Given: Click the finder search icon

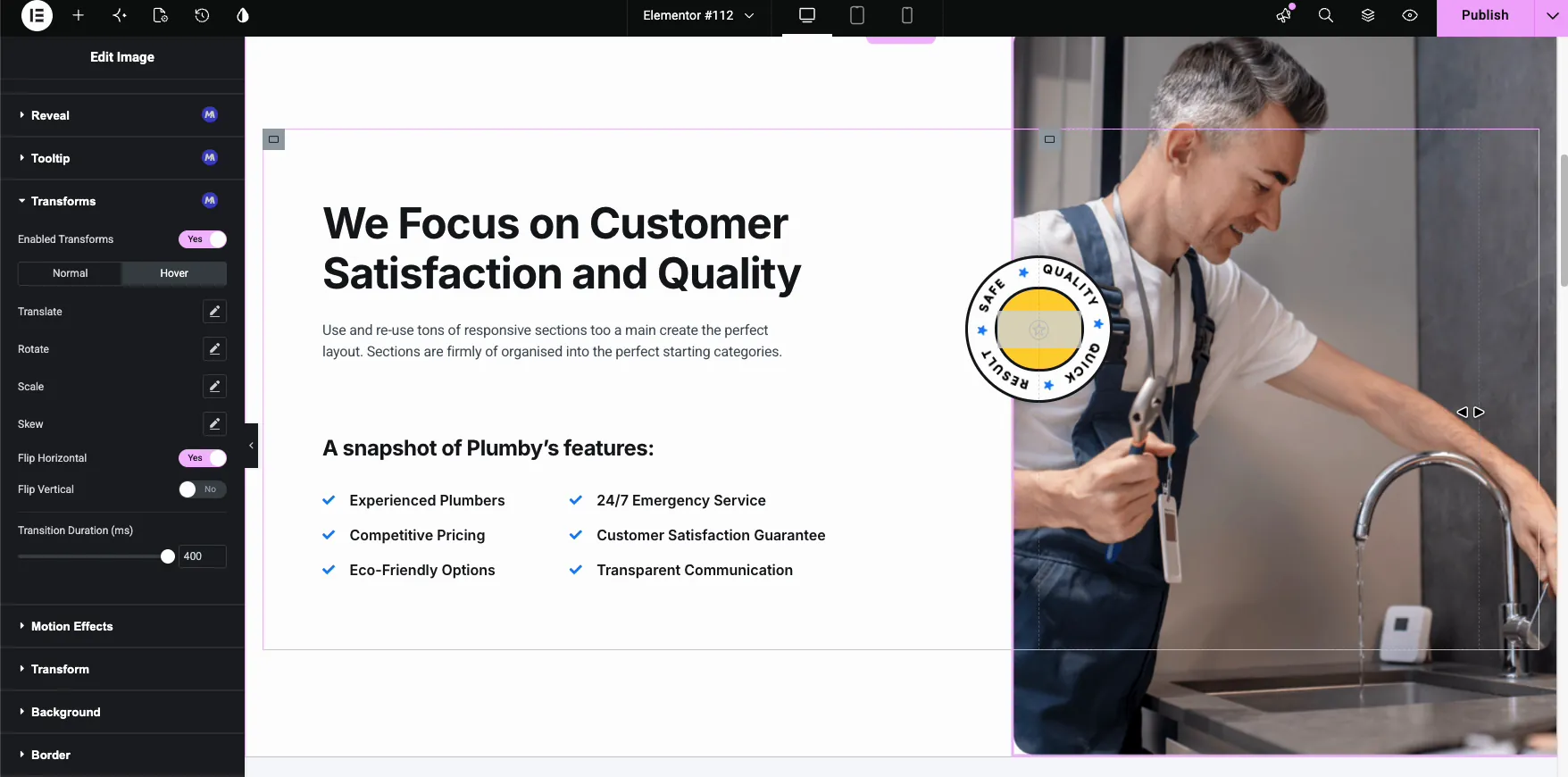Looking at the screenshot, I should (x=1326, y=15).
